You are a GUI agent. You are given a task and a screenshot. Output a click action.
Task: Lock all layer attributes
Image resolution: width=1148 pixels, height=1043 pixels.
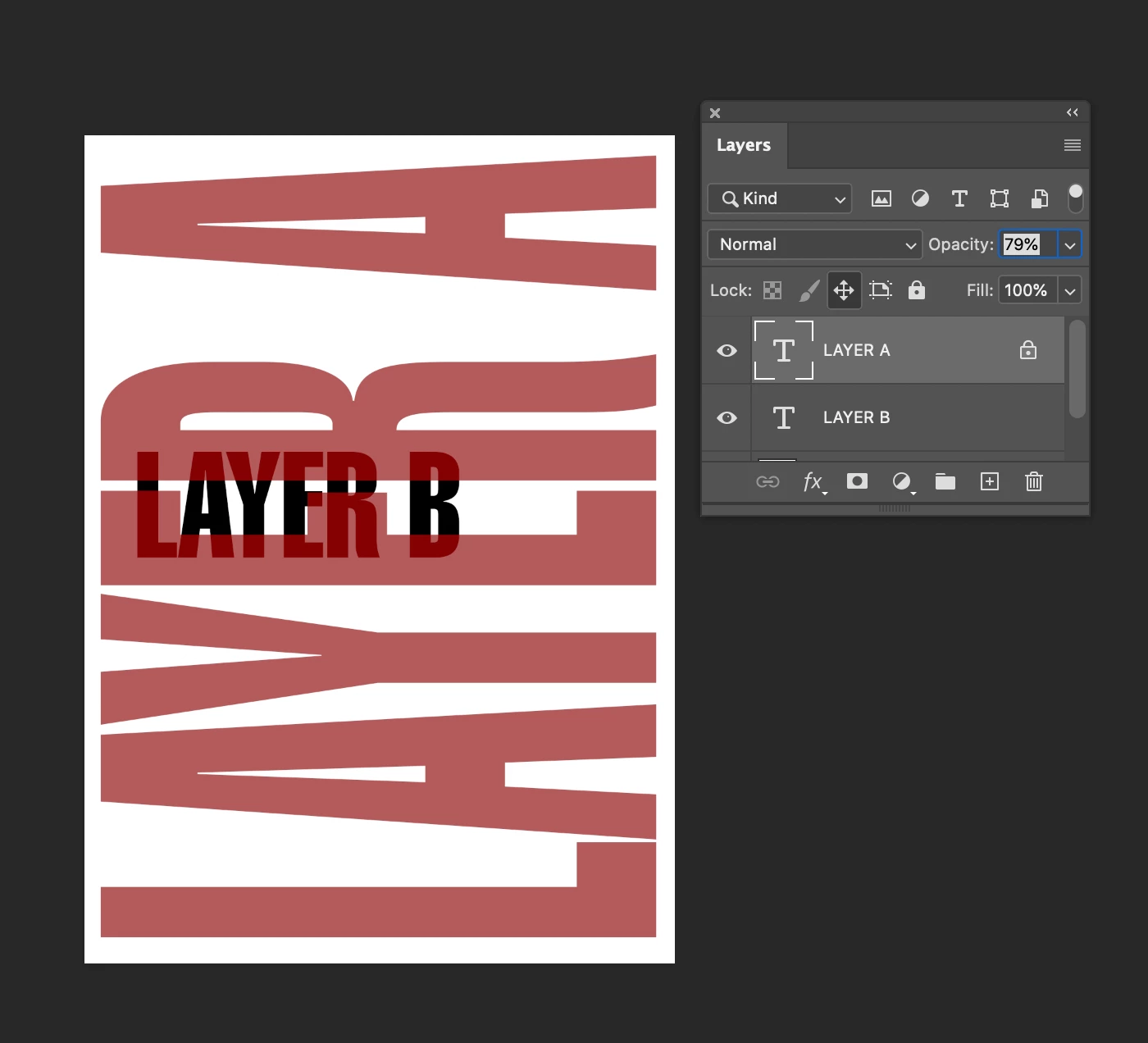(x=917, y=290)
